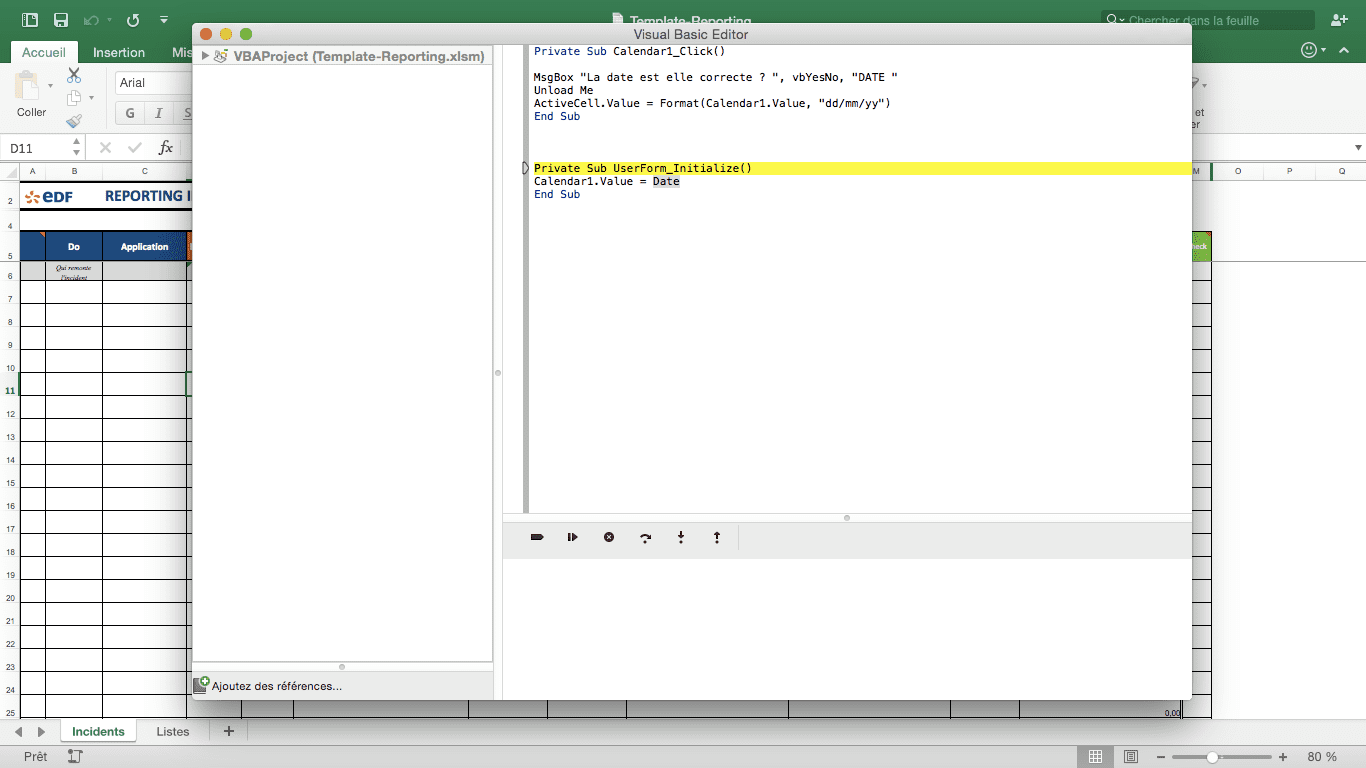Save the workbook with the floppy icon
Screen dimensions: 1366x768
[x=61, y=20]
